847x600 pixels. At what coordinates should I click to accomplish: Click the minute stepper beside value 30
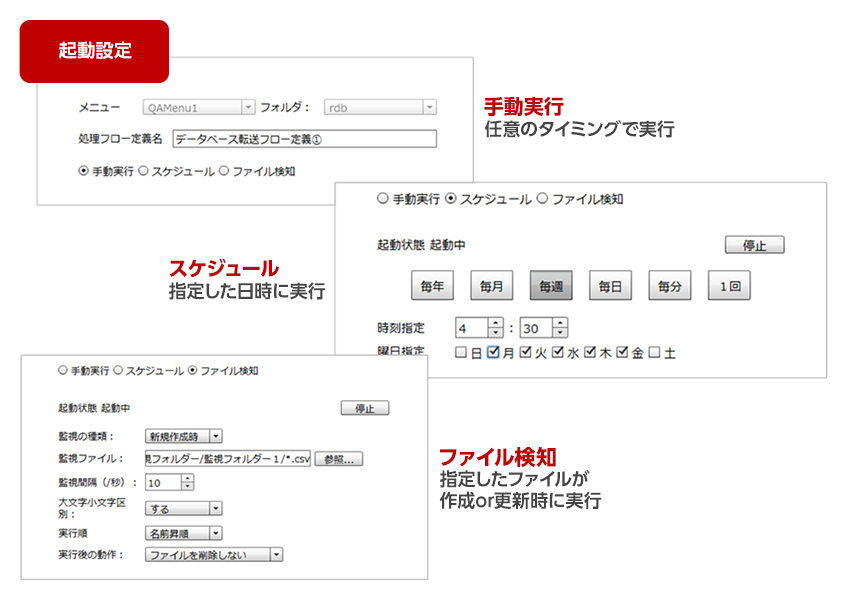pyautogui.click(x=559, y=328)
